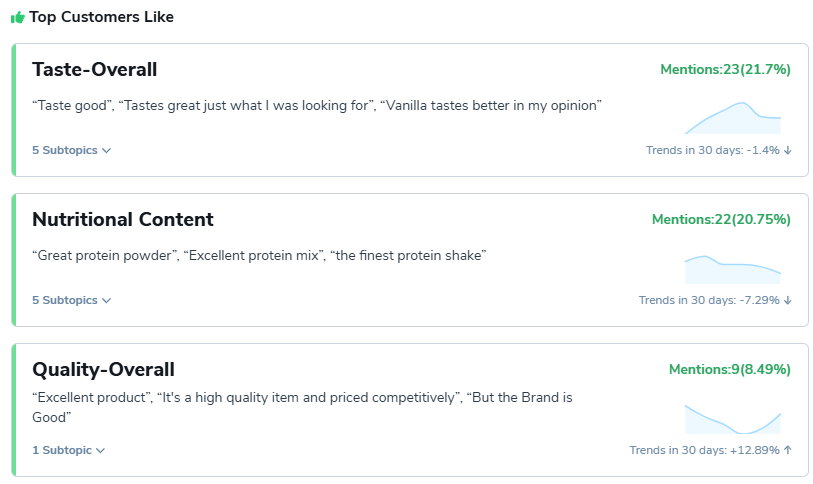Click Mentions:22(20.75%) label

click(x=721, y=219)
